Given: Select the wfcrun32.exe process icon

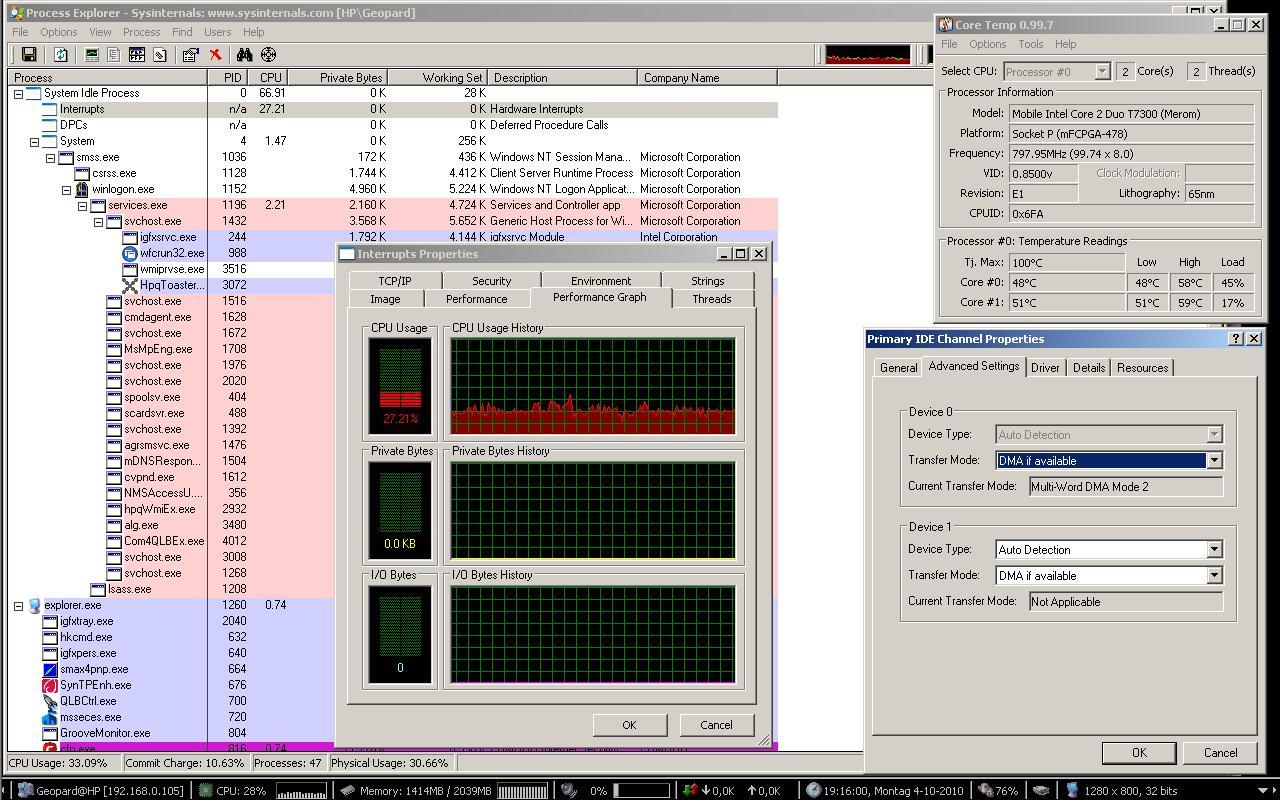Looking at the screenshot, I should (x=129, y=253).
